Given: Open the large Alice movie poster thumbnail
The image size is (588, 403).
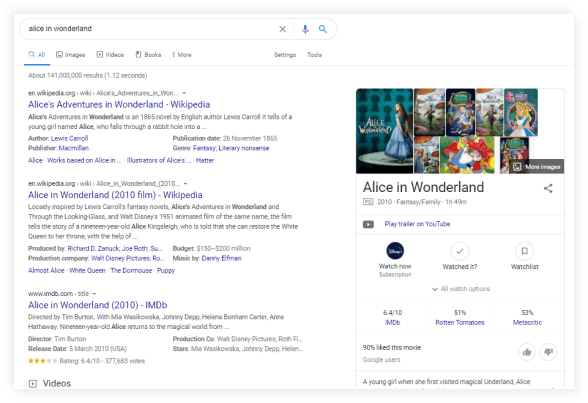Looking at the screenshot, I should [384, 131].
